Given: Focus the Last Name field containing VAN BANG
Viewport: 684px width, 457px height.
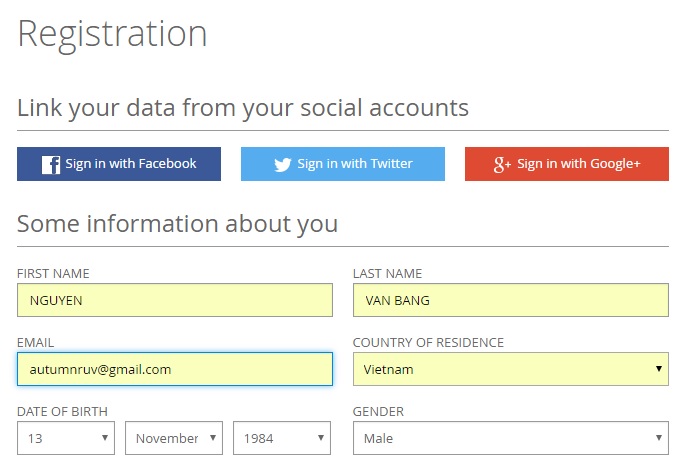Looking at the screenshot, I should (x=511, y=301).
